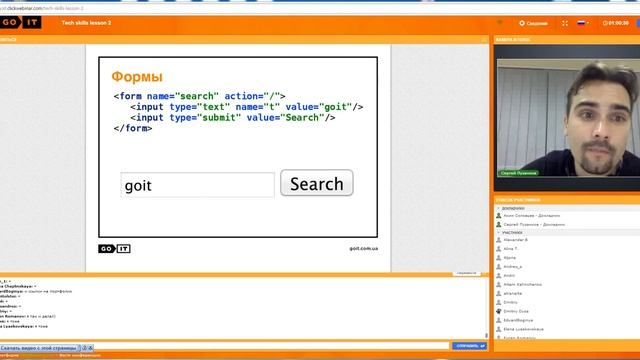Click the Romanov message in chat

click(x=28, y=316)
